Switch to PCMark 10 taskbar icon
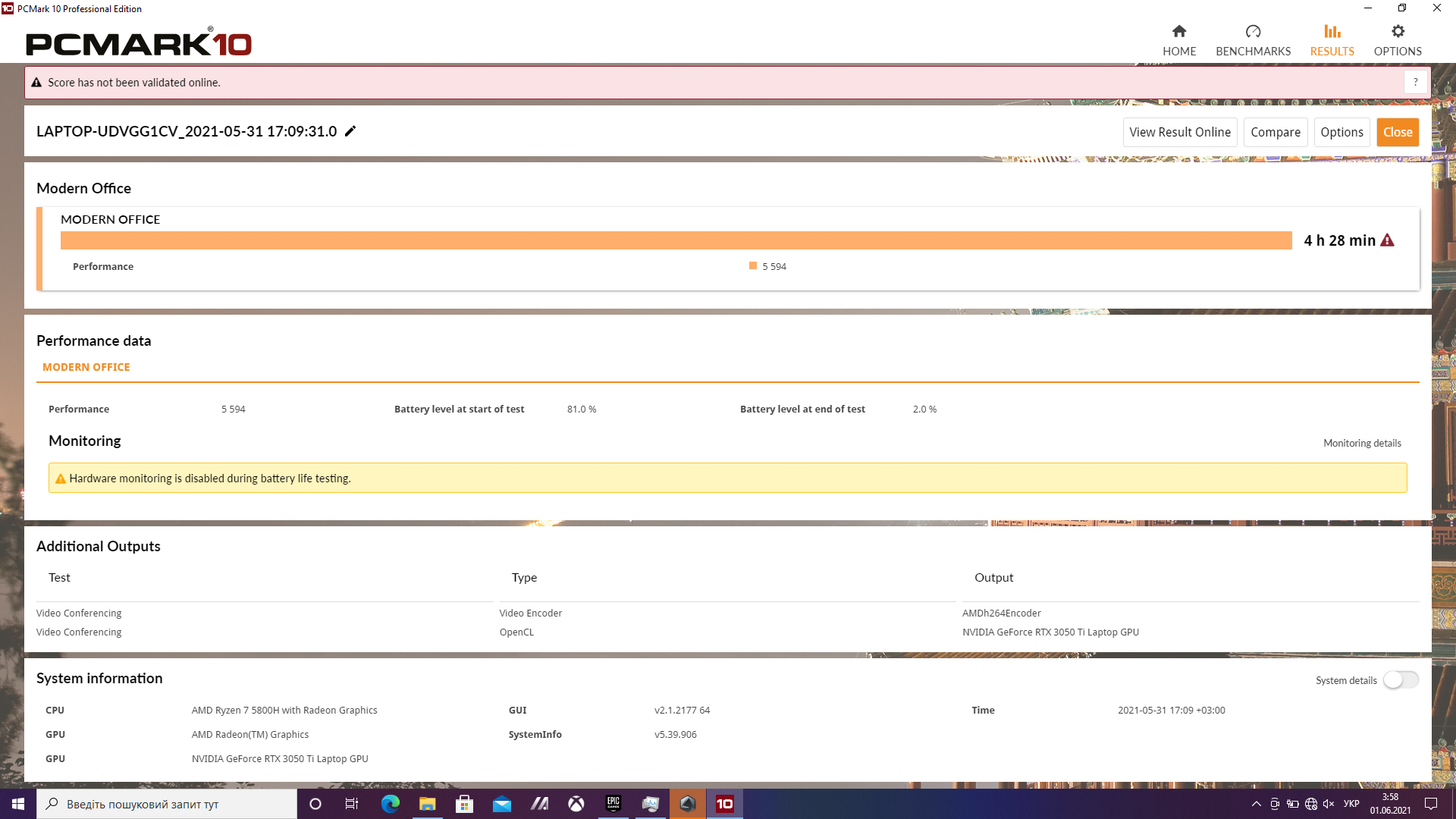 725,804
